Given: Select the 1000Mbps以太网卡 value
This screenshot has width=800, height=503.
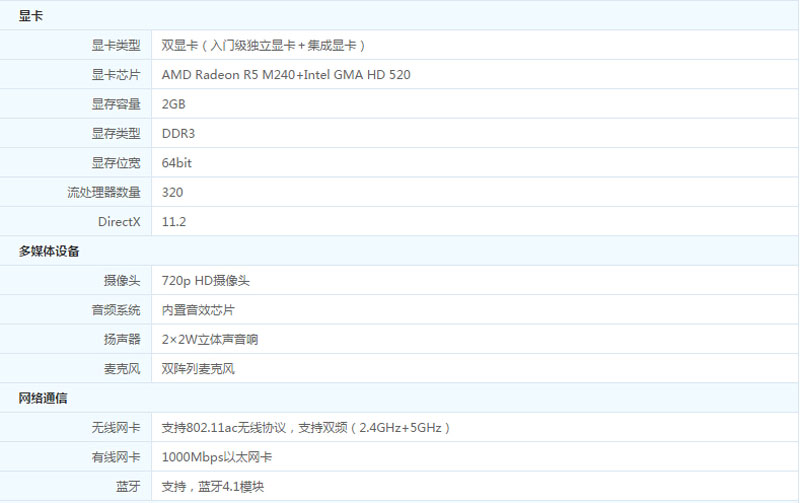Looking at the screenshot, I should point(217,457).
